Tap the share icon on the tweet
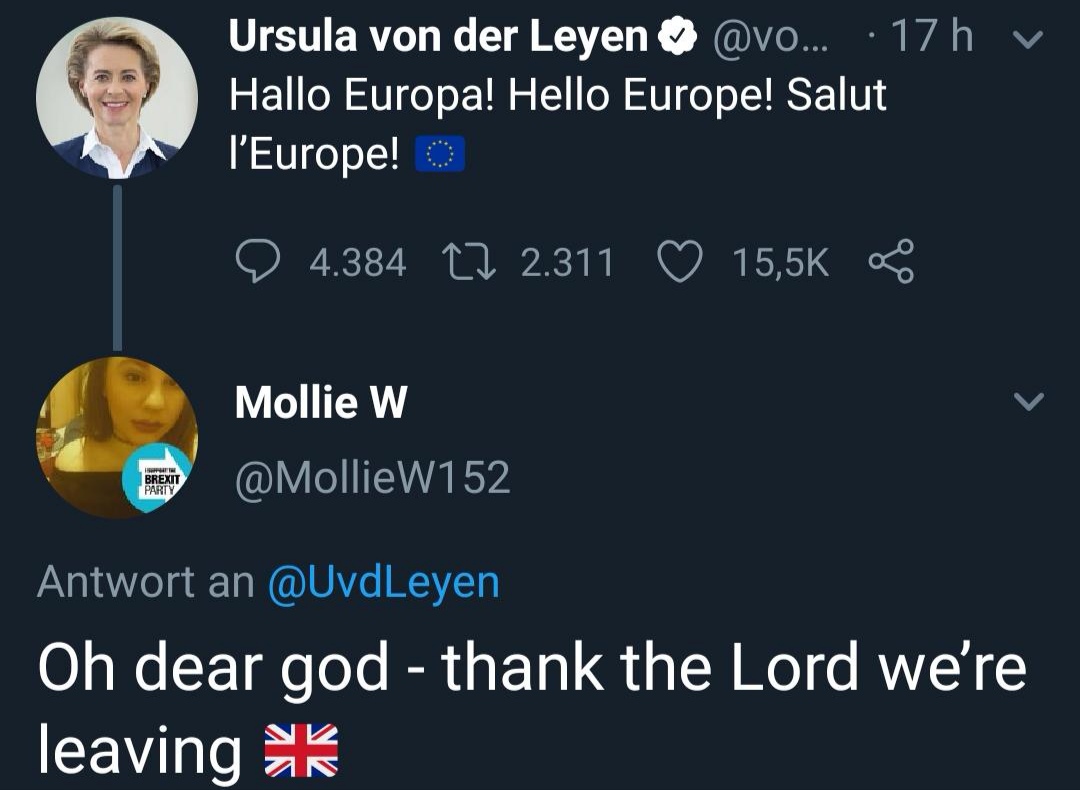 tap(889, 262)
